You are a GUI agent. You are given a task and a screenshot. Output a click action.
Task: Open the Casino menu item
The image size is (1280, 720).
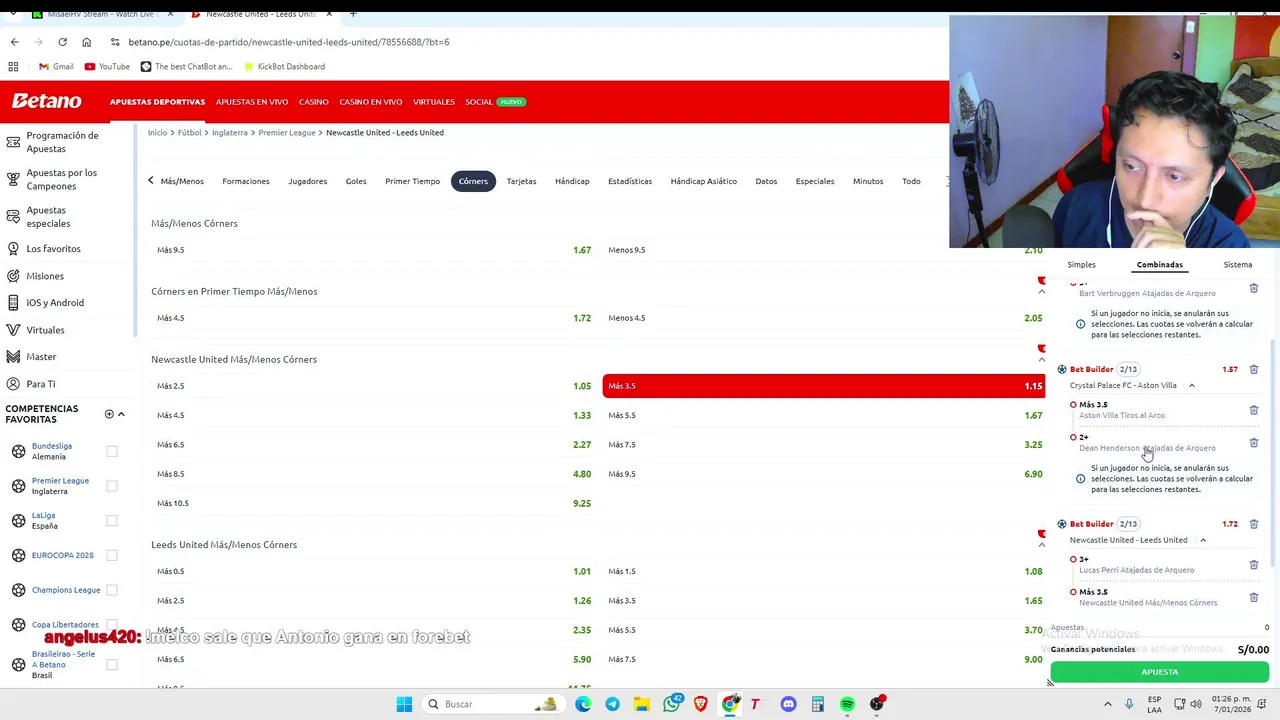[314, 102]
